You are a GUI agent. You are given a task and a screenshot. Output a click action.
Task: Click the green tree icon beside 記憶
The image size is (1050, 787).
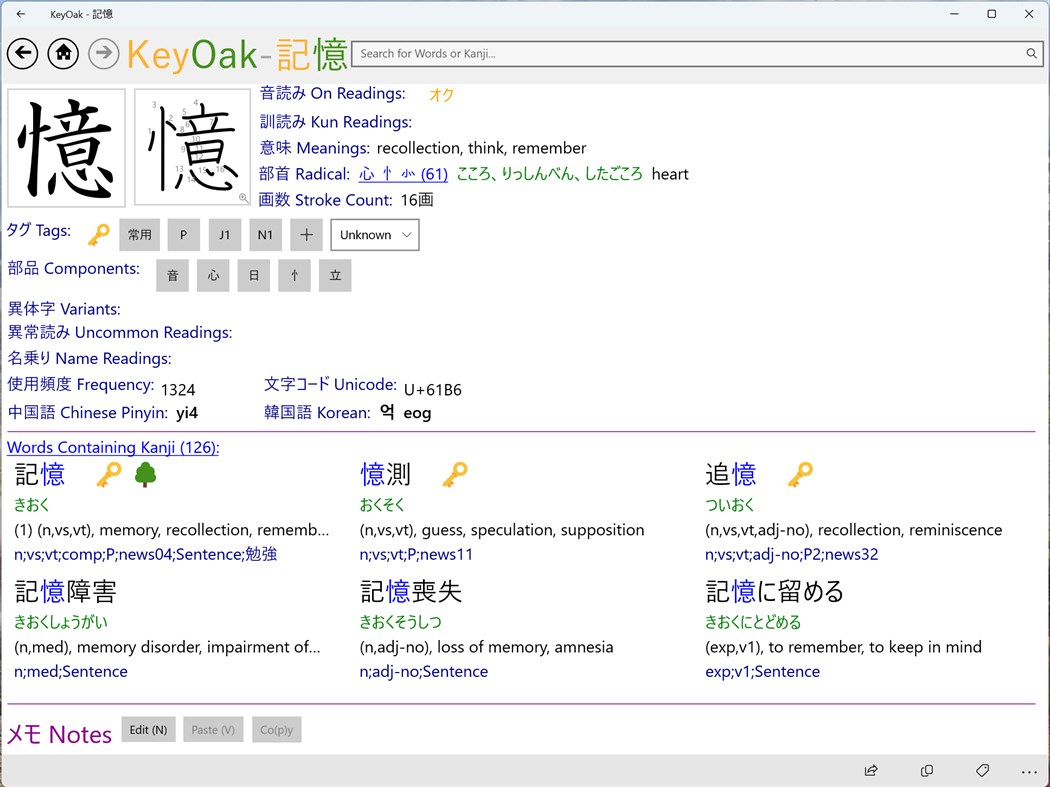tap(146, 475)
